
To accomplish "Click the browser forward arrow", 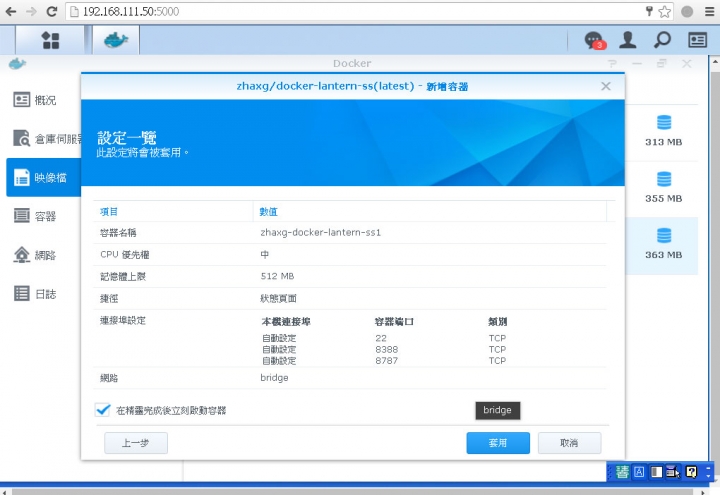I will coord(31,11).
